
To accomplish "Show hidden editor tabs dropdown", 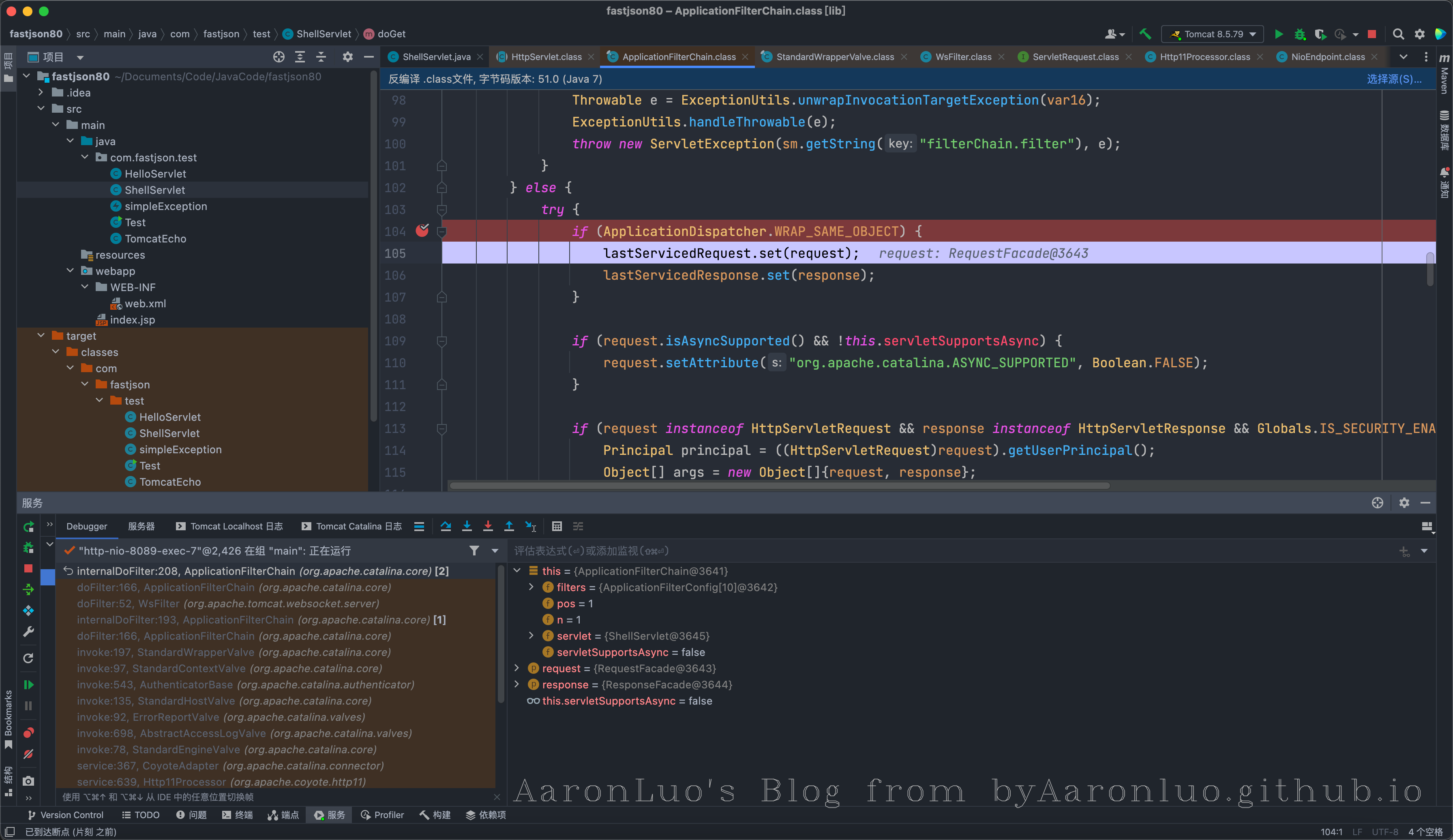I will pos(1404,56).
